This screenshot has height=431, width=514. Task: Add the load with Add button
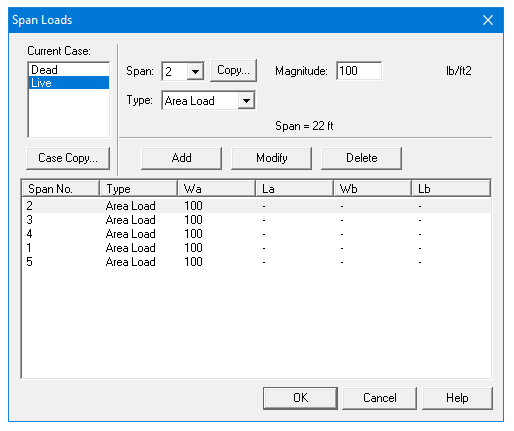[181, 158]
